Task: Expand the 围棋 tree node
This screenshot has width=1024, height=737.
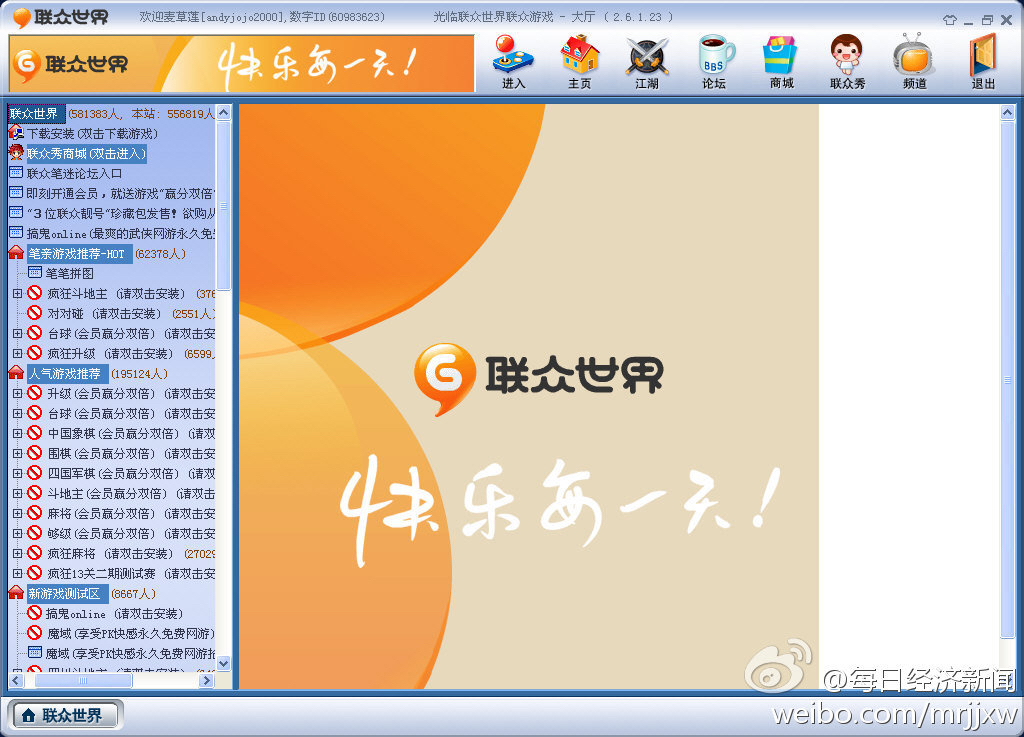Action: [x=18, y=453]
